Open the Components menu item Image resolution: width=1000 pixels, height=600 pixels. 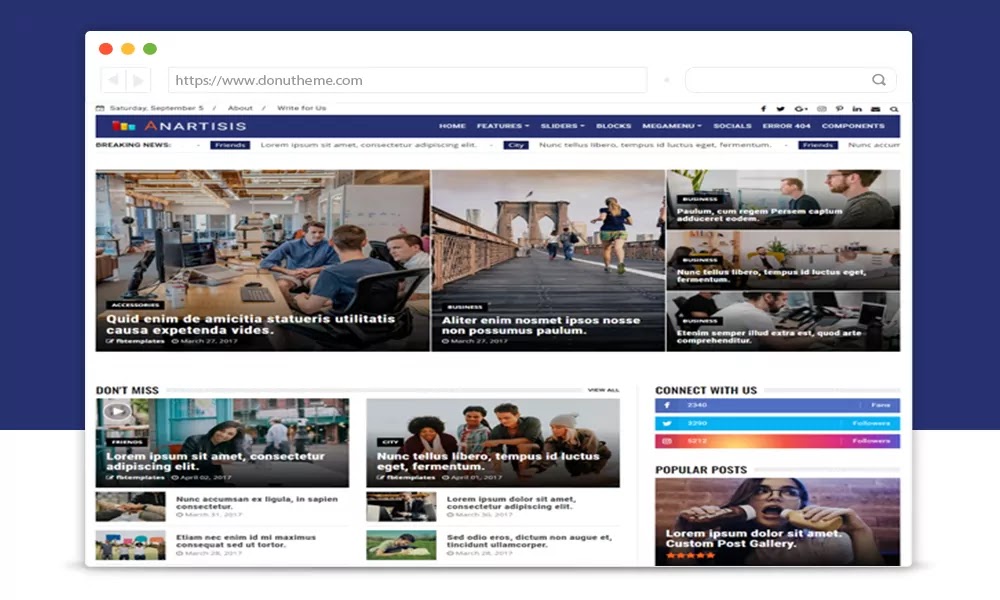(x=853, y=126)
